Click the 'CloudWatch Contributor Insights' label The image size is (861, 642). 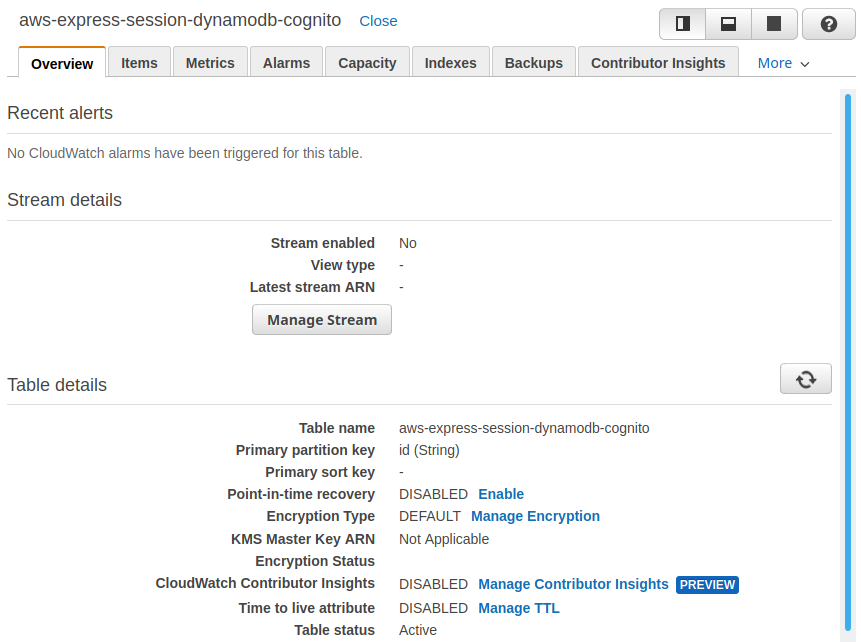tap(265, 583)
